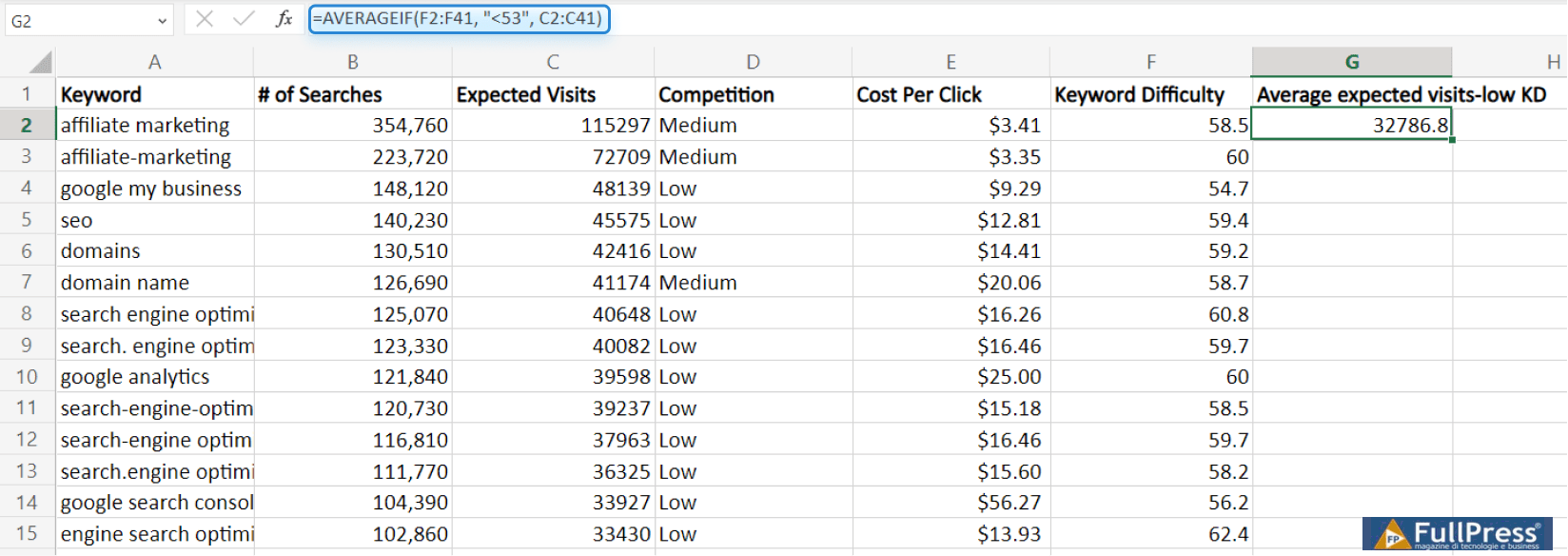
Task: Open the Insert Function fx dialog
Action: point(284,19)
